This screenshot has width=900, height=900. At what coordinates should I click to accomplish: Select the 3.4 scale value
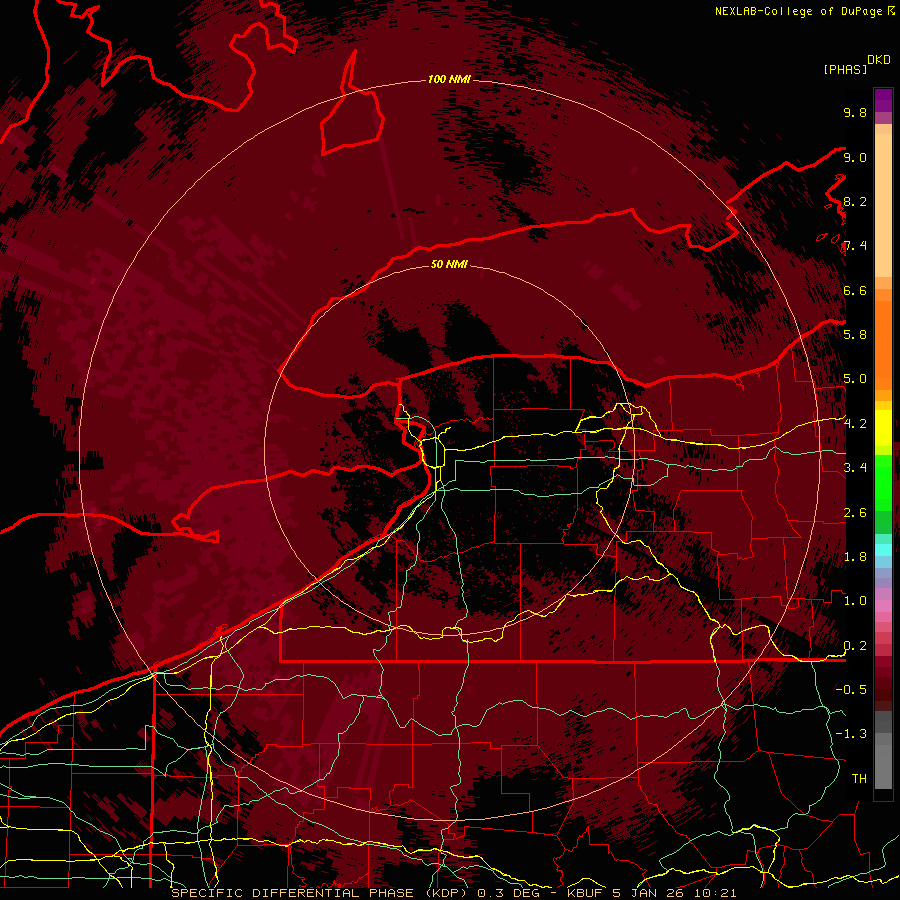click(855, 467)
